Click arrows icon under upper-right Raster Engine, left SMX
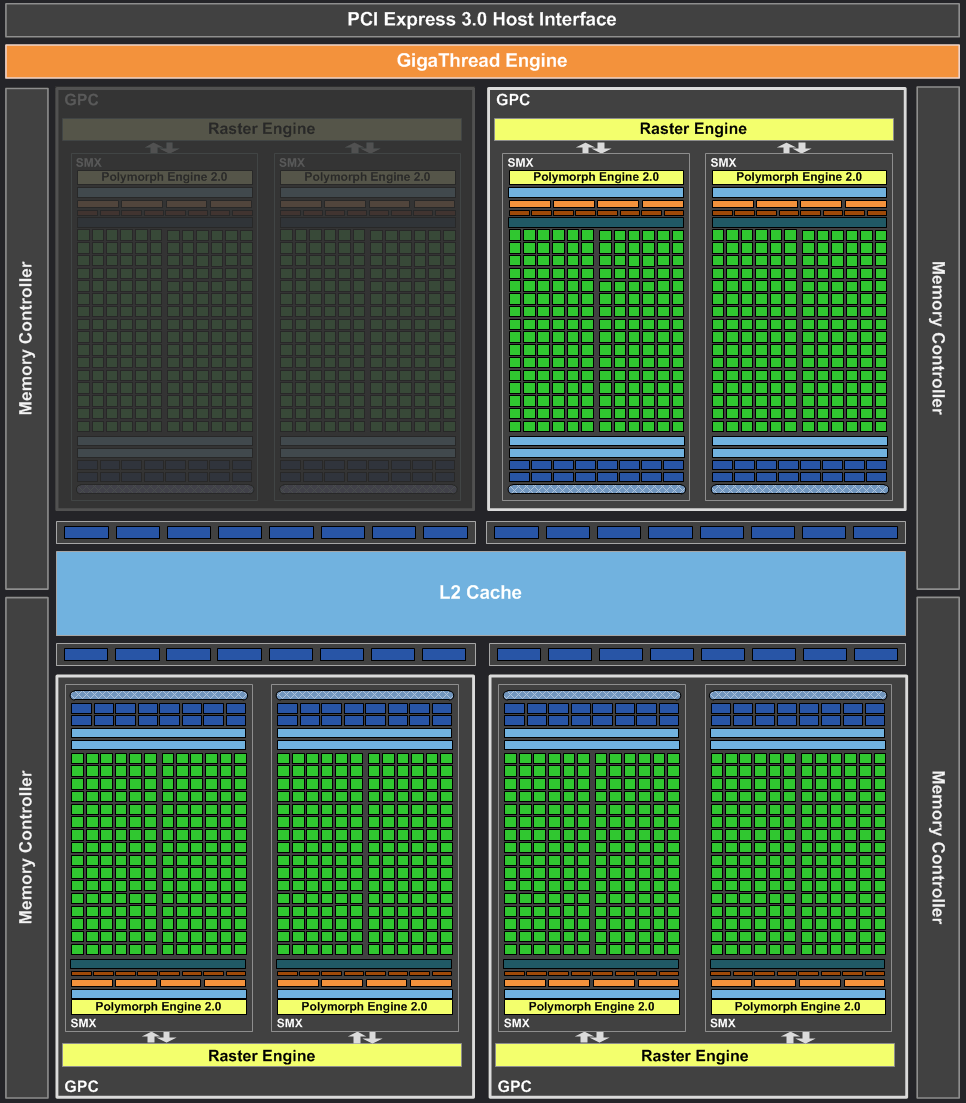 tap(595, 148)
